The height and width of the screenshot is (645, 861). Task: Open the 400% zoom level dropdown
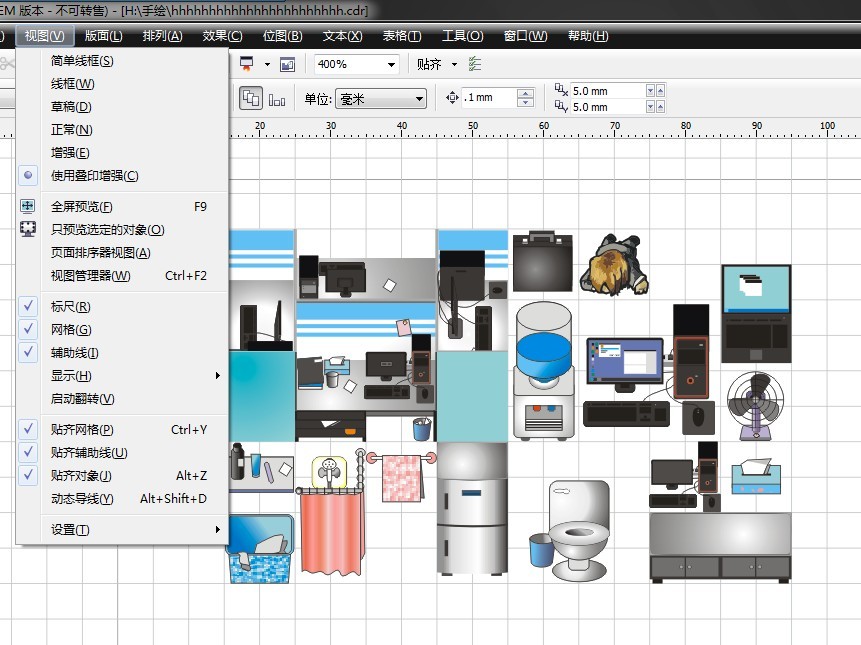391,64
